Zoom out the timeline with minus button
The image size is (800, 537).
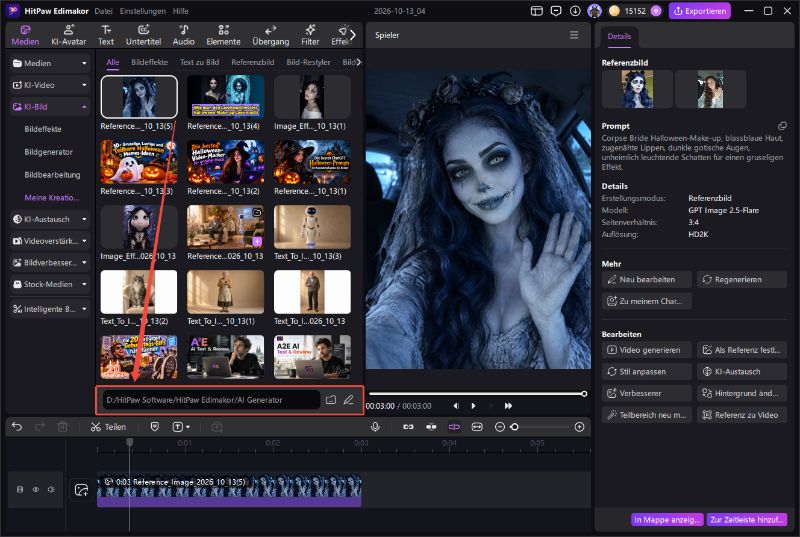[x=499, y=427]
